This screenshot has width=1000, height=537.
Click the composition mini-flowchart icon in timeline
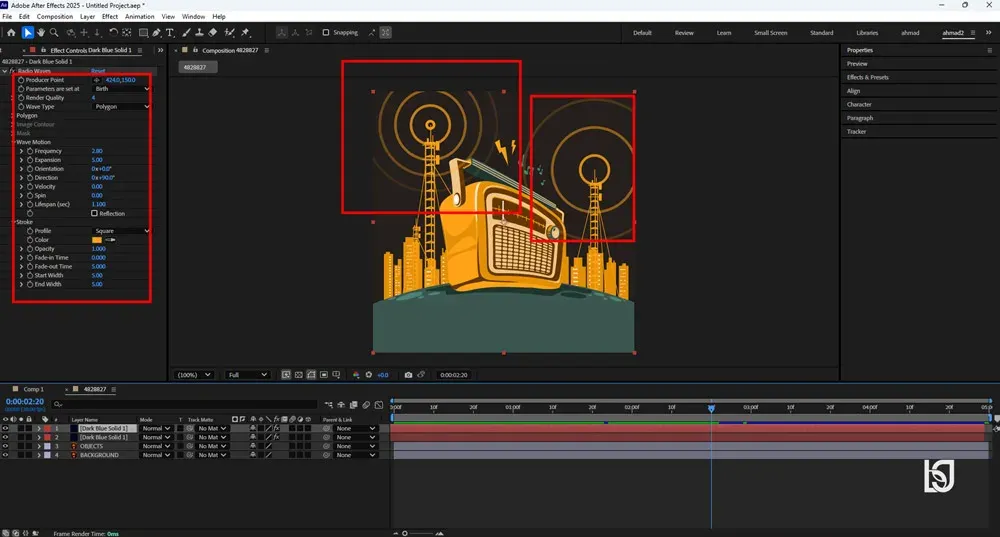(x=328, y=404)
